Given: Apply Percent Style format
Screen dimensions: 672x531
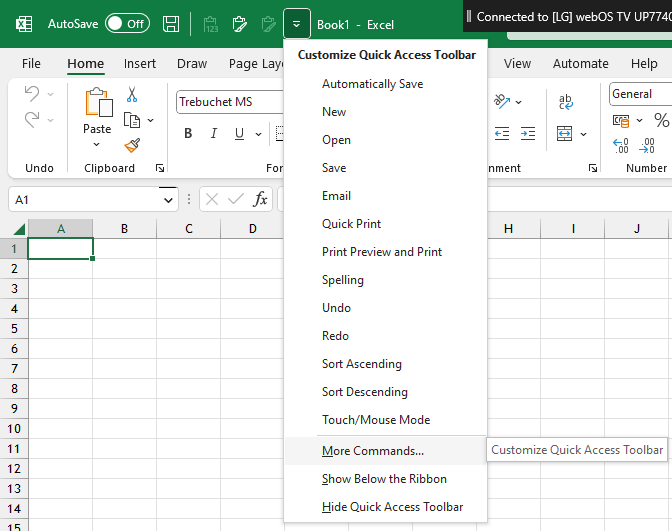Looking at the screenshot, I should [x=661, y=120].
